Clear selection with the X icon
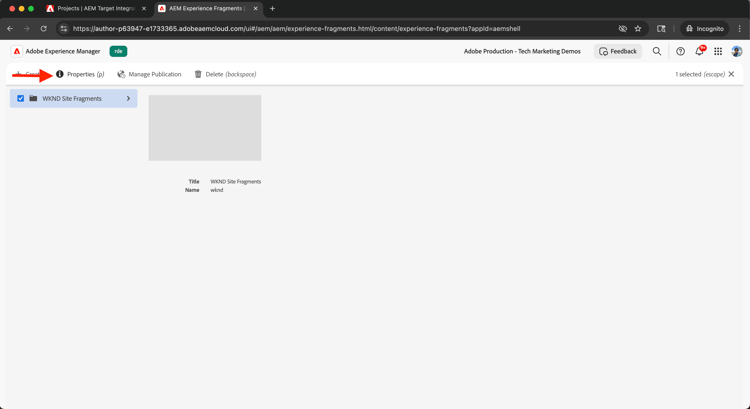 [x=731, y=74]
